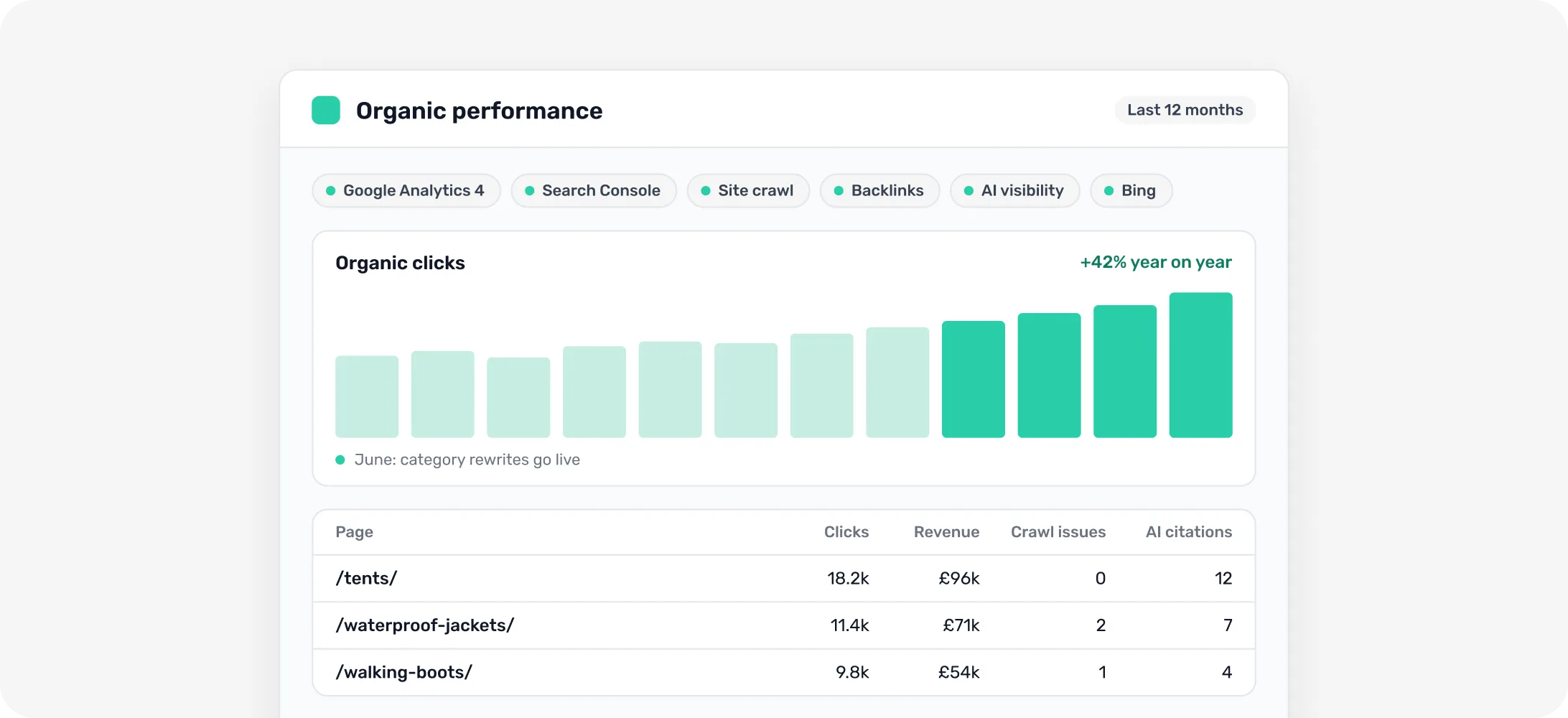Image resolution: width=1568 pixels, height=718 pixels.
Task: Open the Last 12 months range selector
Action: click(x=1185, y=110)
